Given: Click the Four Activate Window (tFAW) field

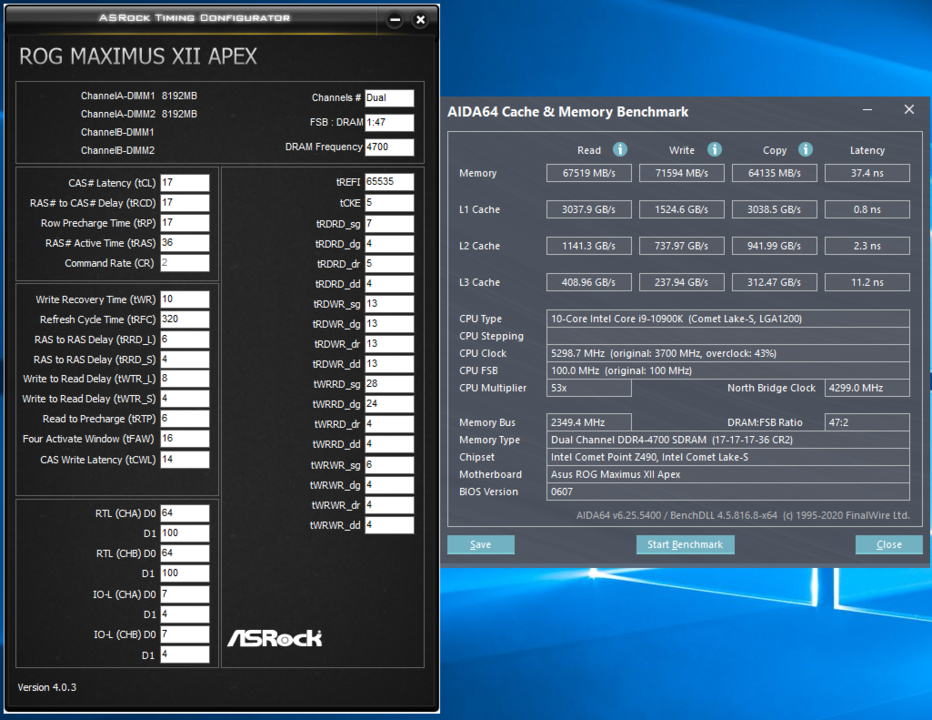Looking at the screenshot, I should [x=184, y=439].
